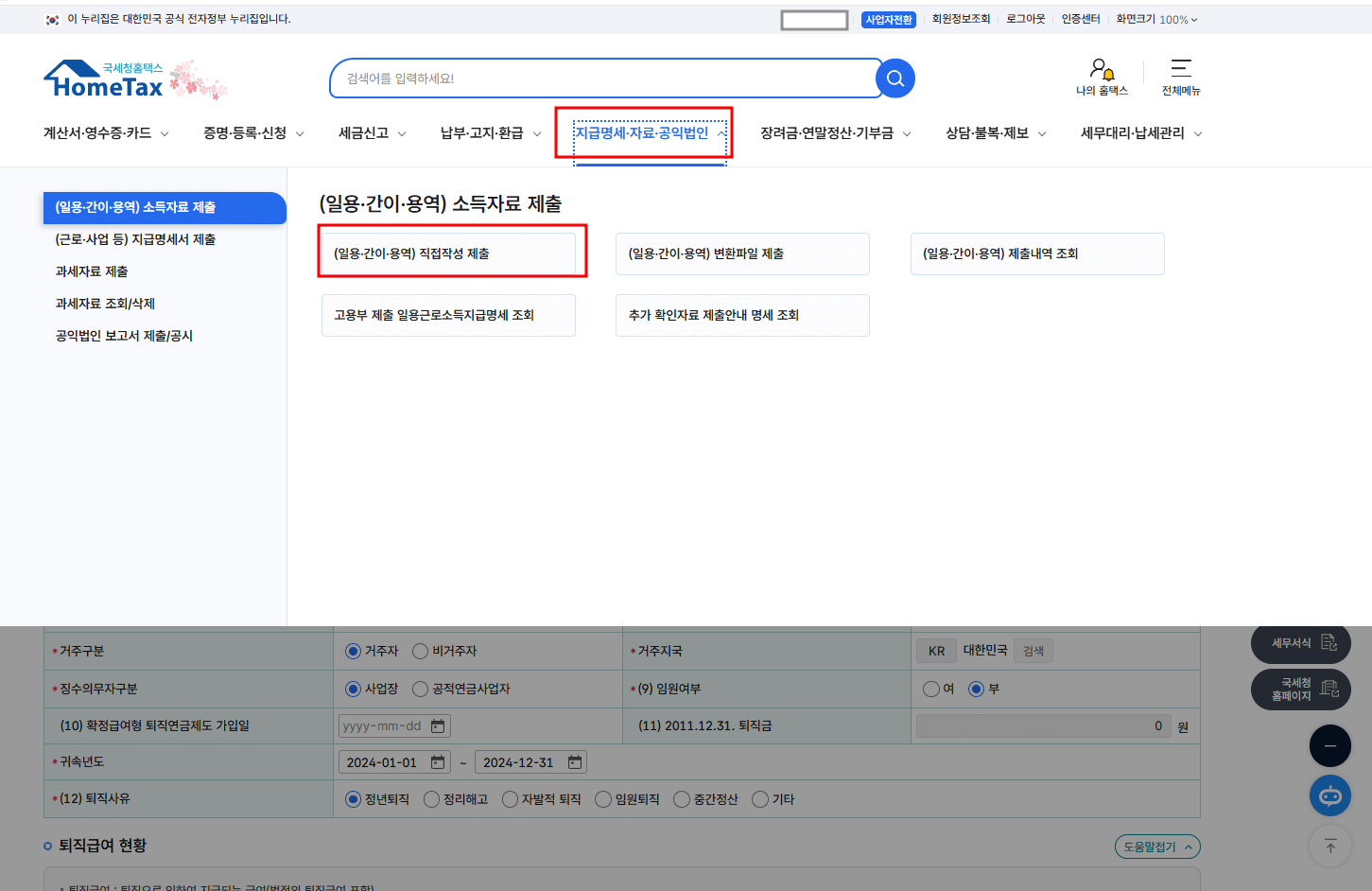Set 임원여부 to 여

pos(931,689)
